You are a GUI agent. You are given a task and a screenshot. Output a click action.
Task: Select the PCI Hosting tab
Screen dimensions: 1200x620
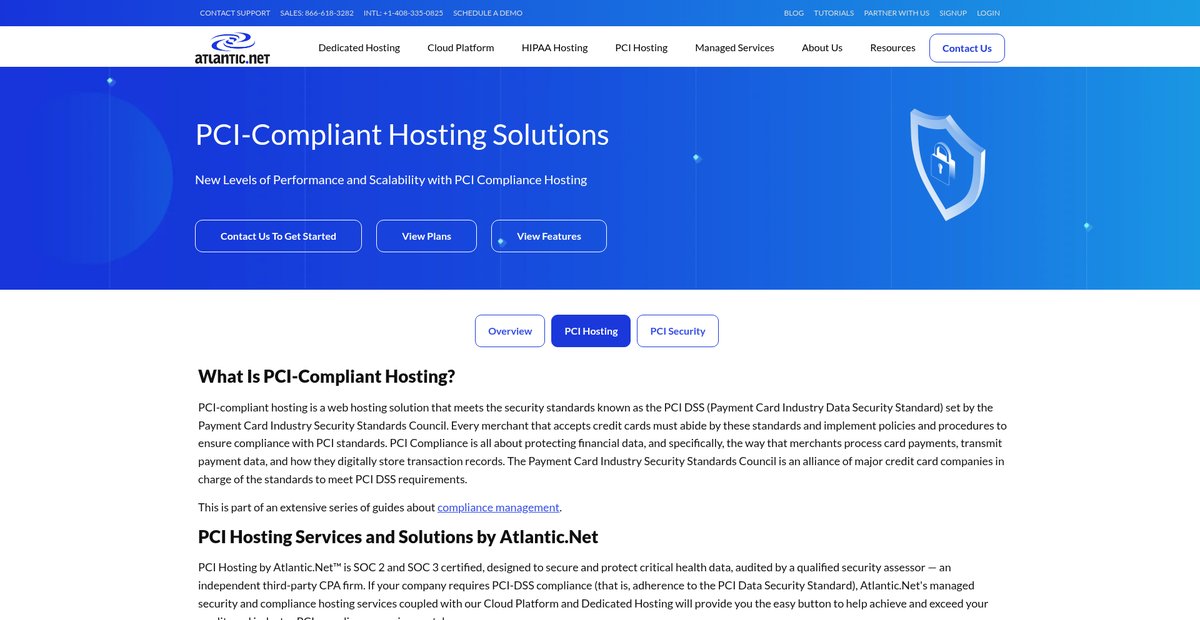coord(591,331)
